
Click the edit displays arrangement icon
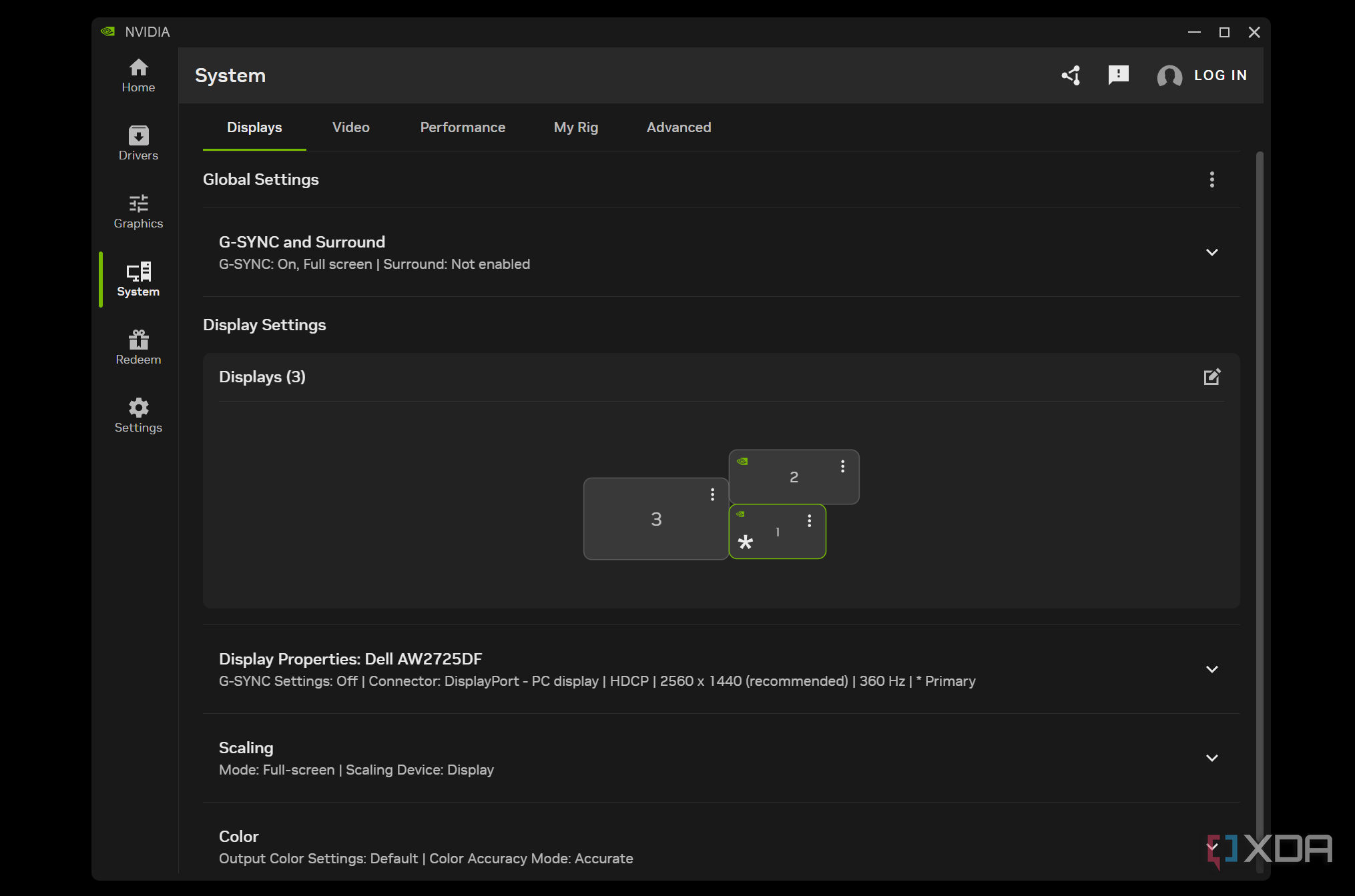[x=1212, y=377]
